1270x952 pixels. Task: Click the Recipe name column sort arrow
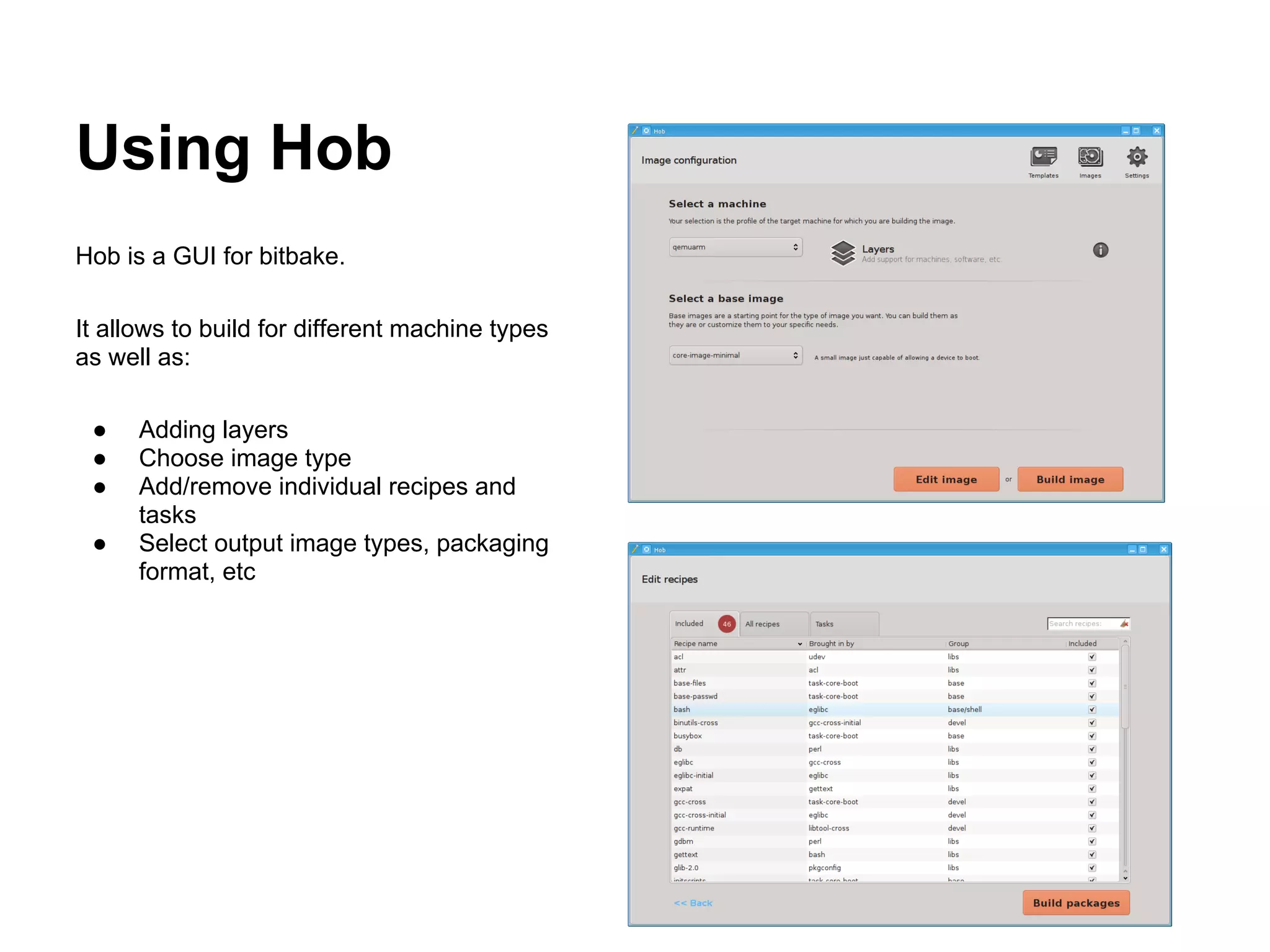799,644
